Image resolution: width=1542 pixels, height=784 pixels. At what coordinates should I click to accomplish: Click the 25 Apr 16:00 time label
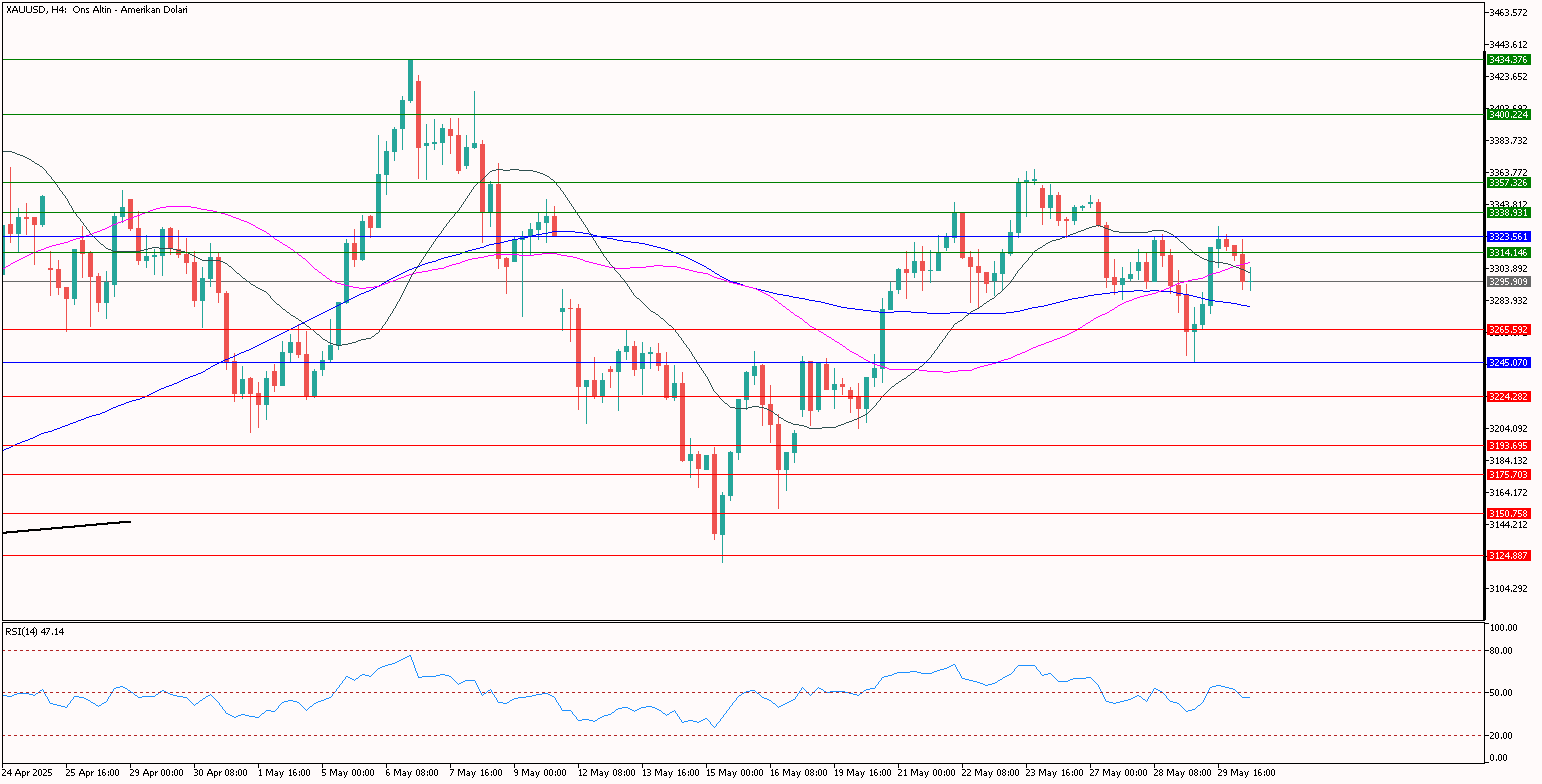pos(92,773)
